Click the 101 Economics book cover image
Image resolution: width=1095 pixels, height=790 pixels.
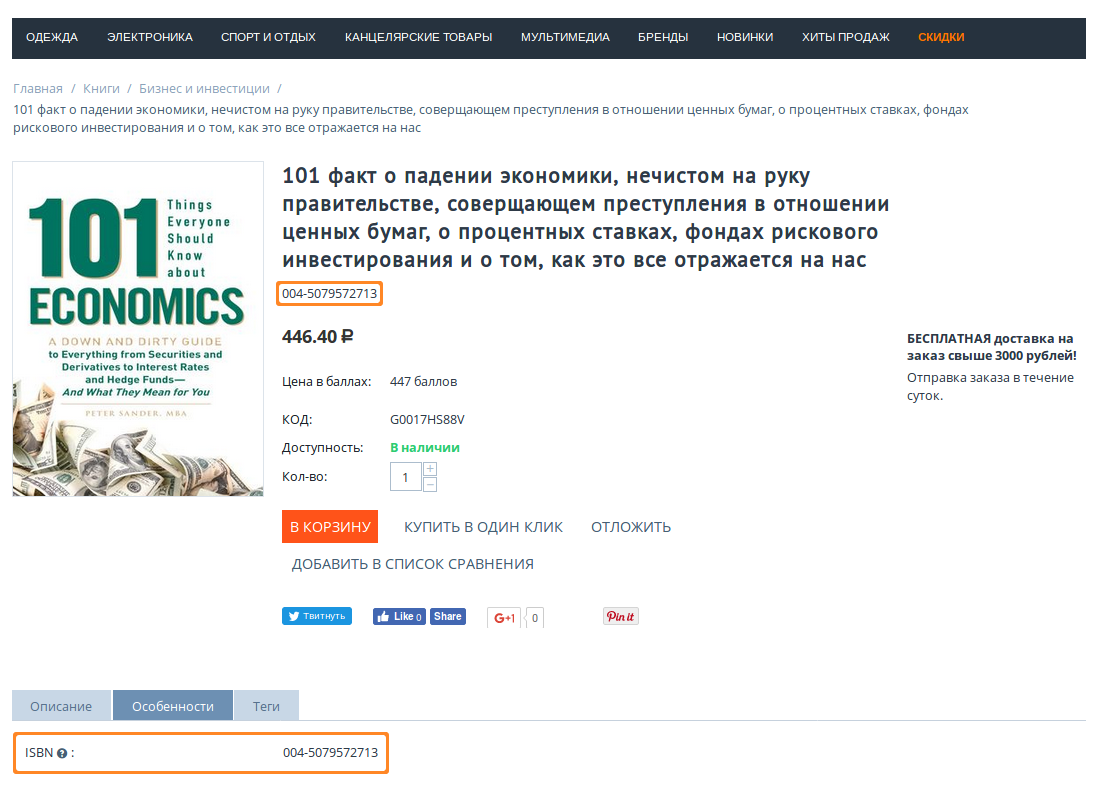click(x=138, y=329)
